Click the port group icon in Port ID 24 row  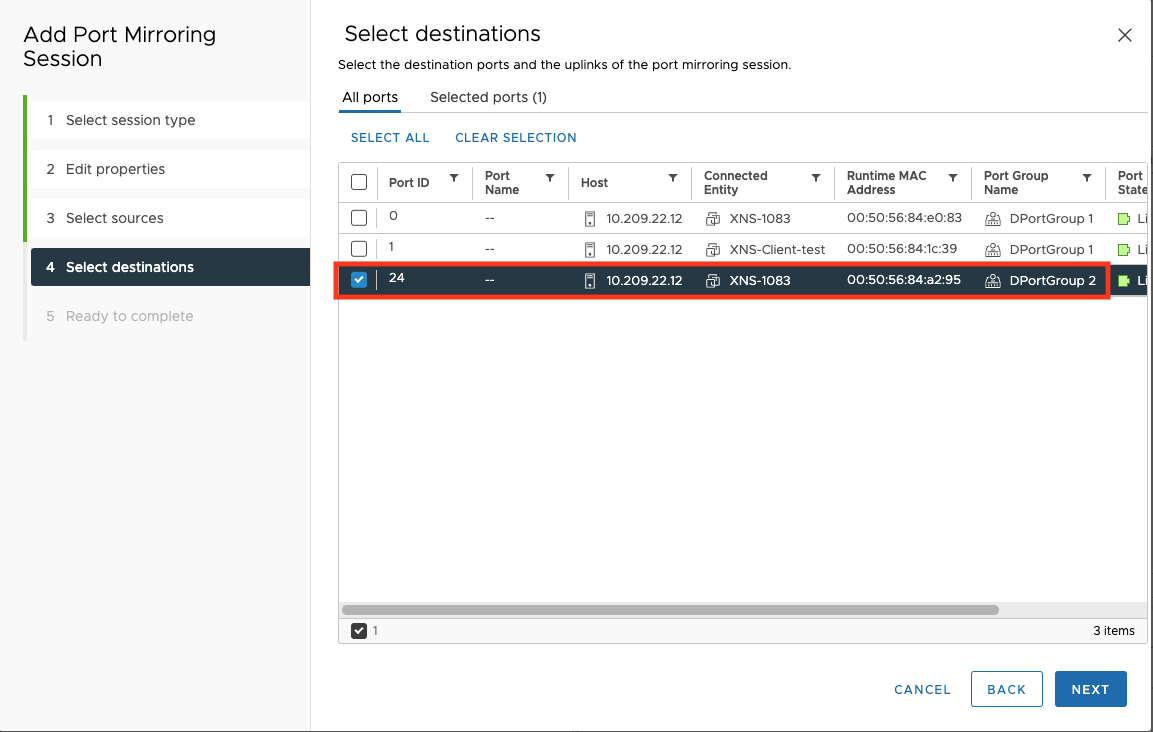pos(993,281)
